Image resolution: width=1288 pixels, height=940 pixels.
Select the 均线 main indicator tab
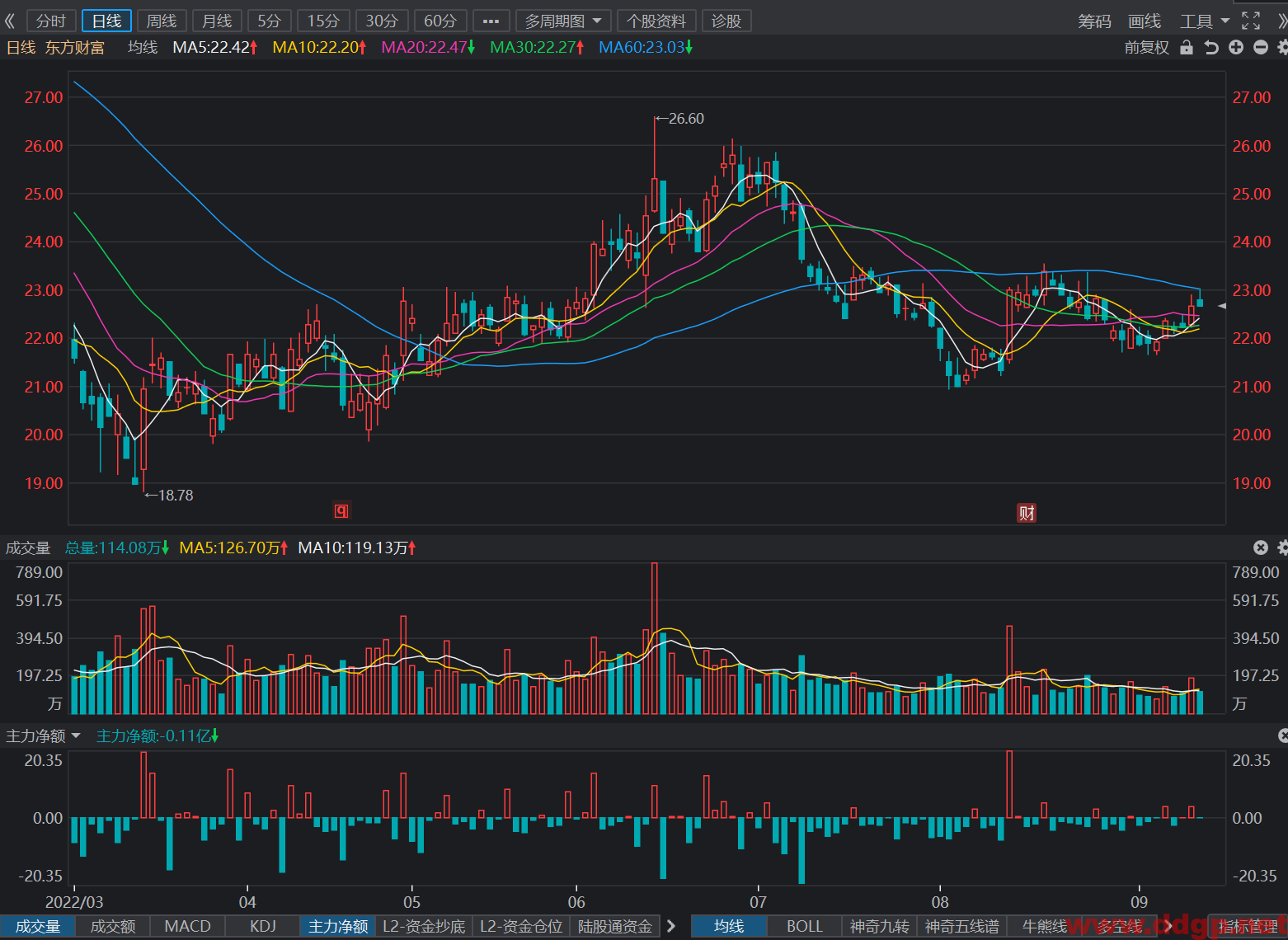(x=729, y=927)
